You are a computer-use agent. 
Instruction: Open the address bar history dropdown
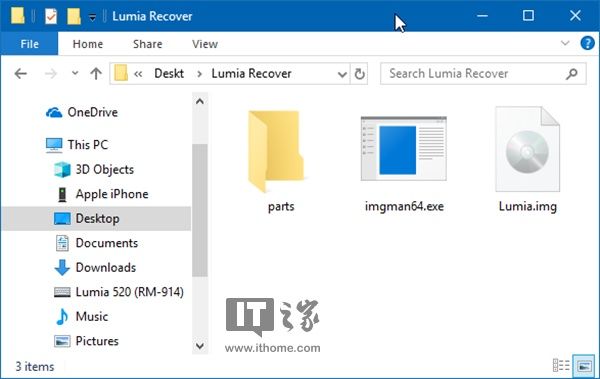tap(342, 74)
